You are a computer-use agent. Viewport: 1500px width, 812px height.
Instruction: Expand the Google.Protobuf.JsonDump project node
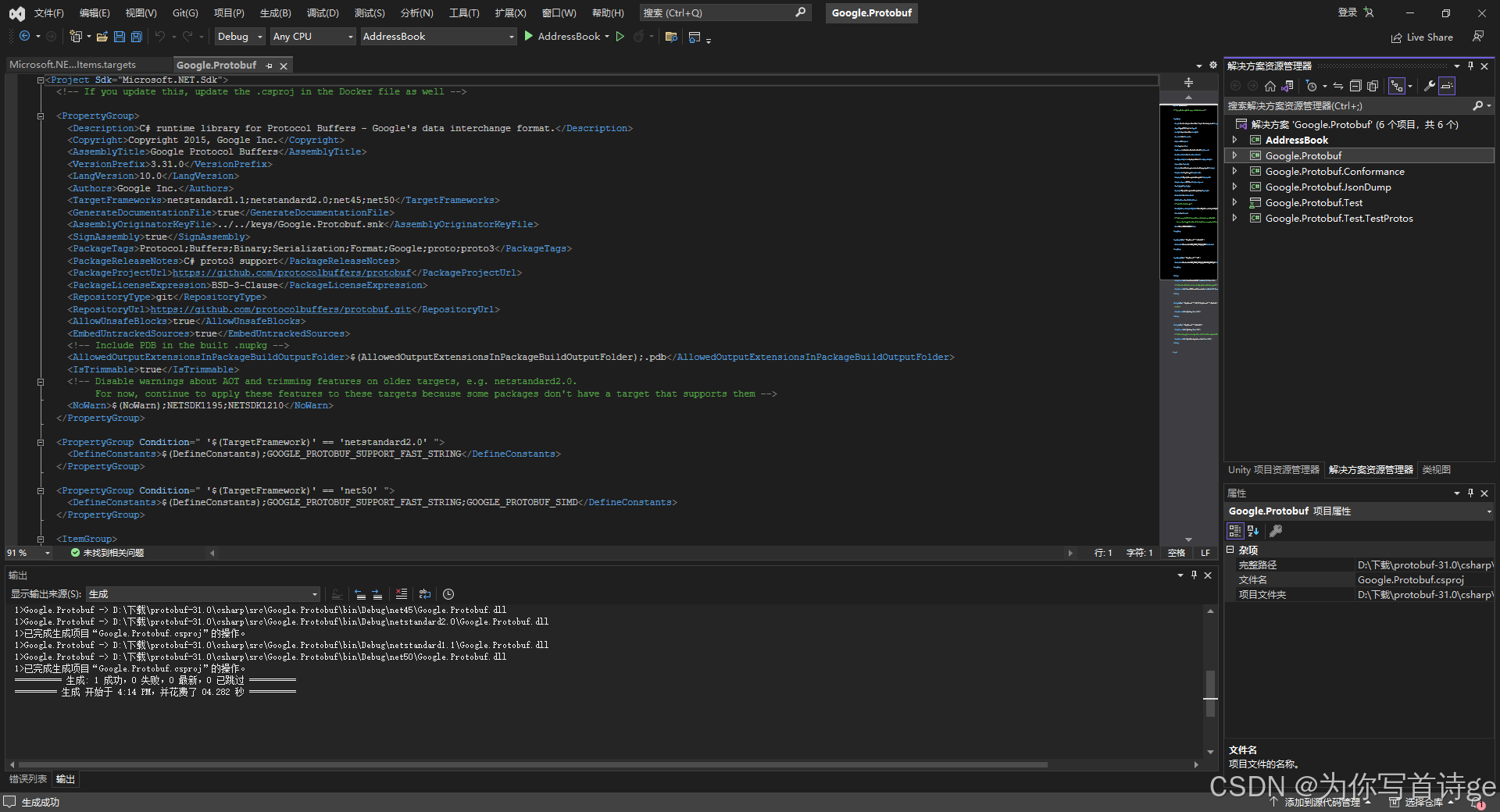pos(1234,187)
